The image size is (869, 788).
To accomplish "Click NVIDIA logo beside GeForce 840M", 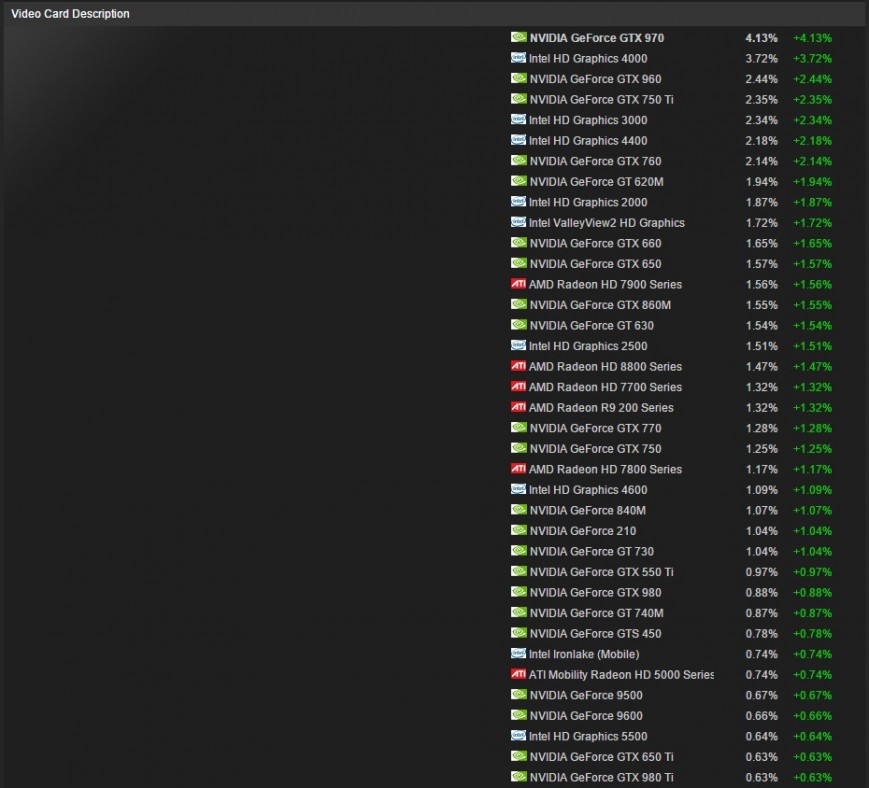I will (518, 509).
